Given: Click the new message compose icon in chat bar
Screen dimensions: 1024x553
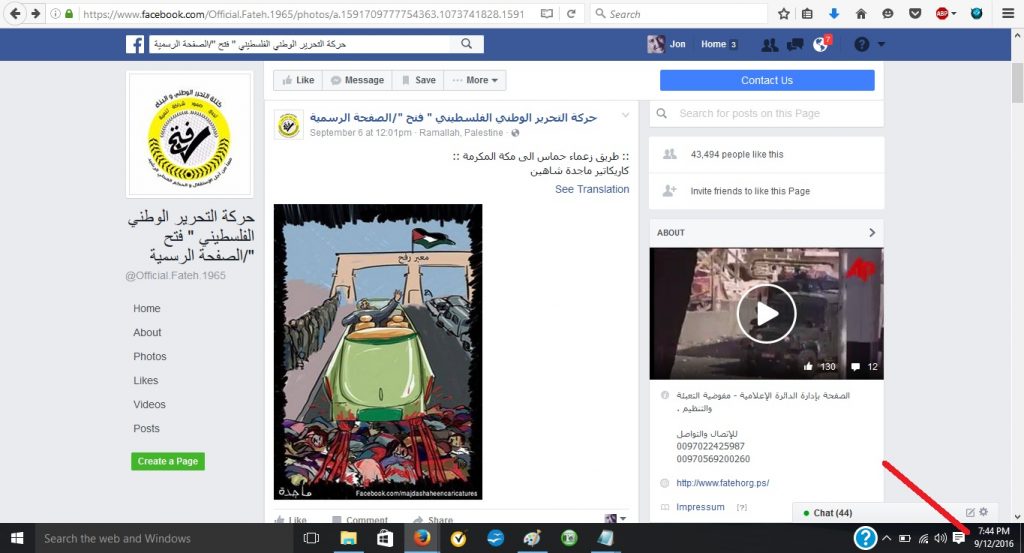Looking at the screenshot, I should (970, 513).
